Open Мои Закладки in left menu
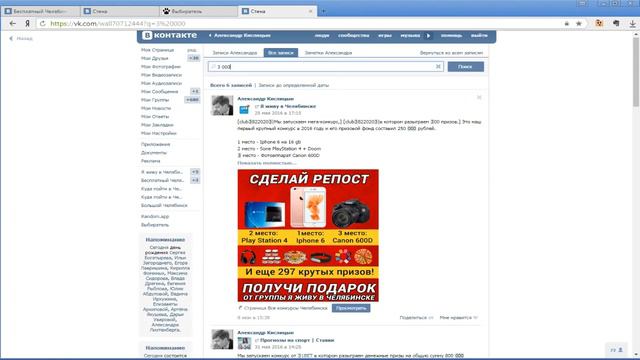640x360 pixels. point(157,125)
